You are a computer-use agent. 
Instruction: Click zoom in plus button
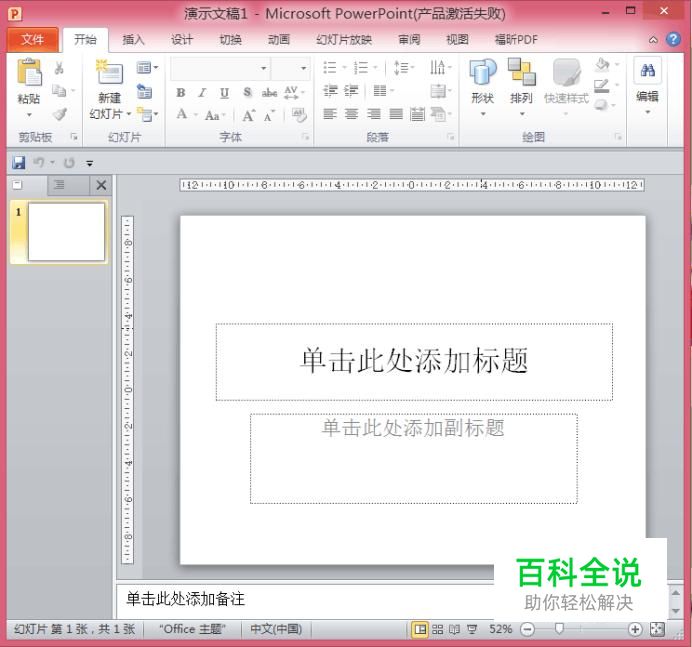635,629
